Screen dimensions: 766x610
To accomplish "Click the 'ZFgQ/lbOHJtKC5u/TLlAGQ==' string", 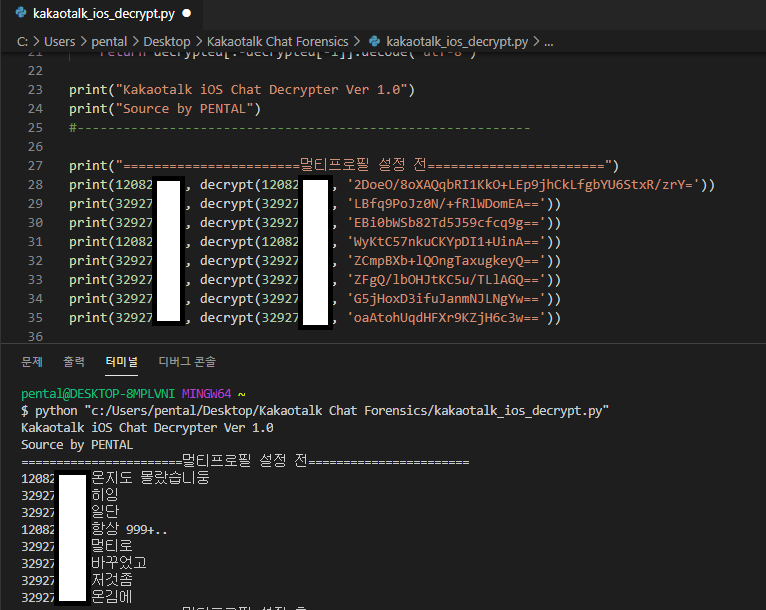I will click(x=446, y=280).
